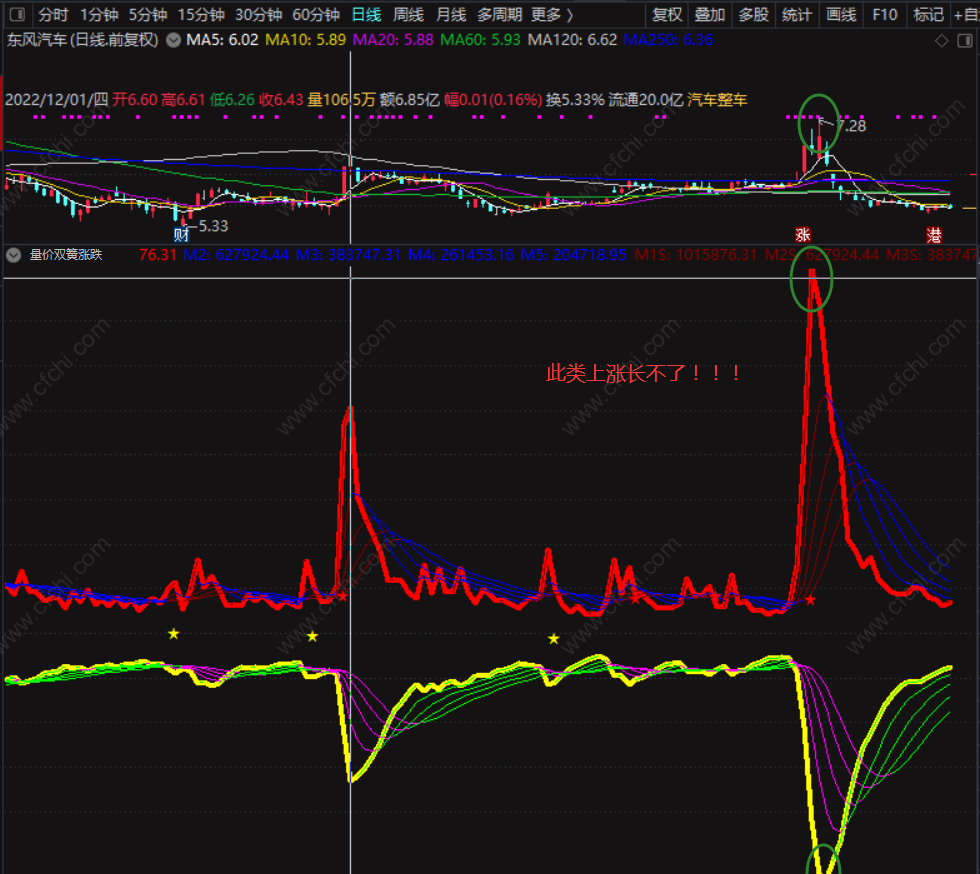
Task: Expand the 更多 periods dropdown
Action: coord(552,14)
